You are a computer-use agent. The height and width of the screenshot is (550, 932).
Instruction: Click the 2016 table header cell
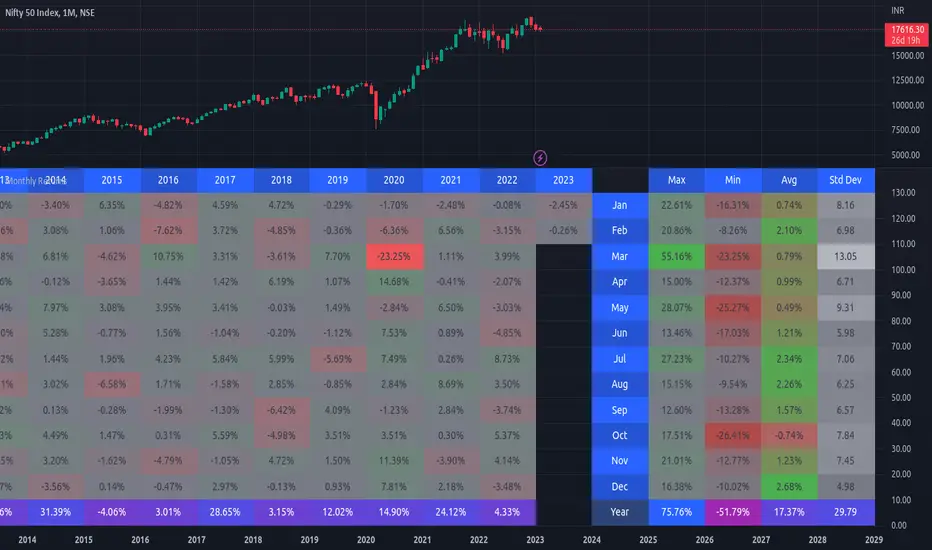tap(168, 180)
